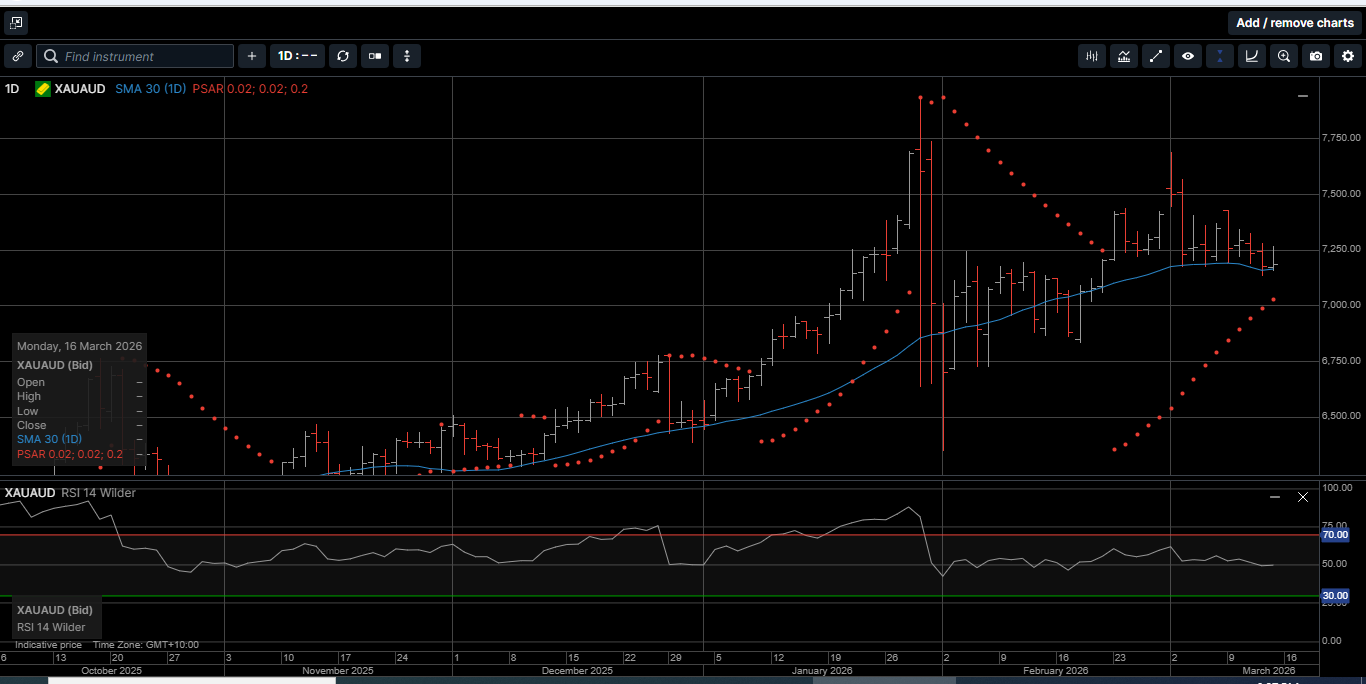Click the plus button beside search

pyautogui.click(x=251, y=56)
